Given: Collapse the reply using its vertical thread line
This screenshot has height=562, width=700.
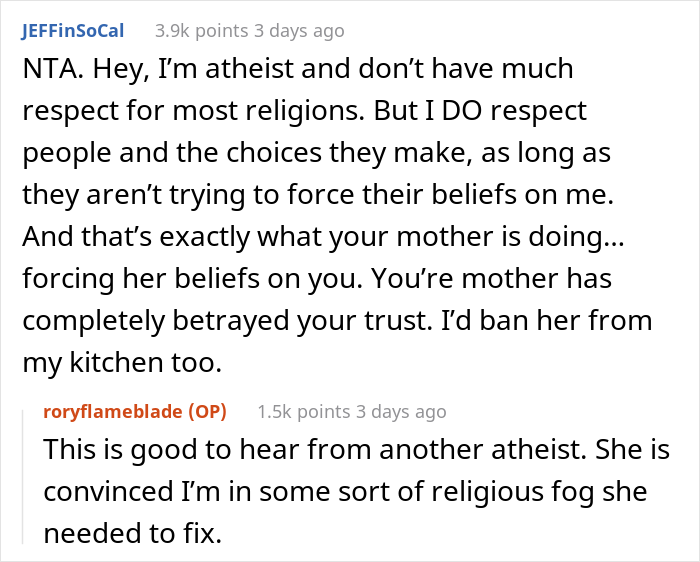Looking at the screenshot, I should pyautogui.click(x=23, y=475).
